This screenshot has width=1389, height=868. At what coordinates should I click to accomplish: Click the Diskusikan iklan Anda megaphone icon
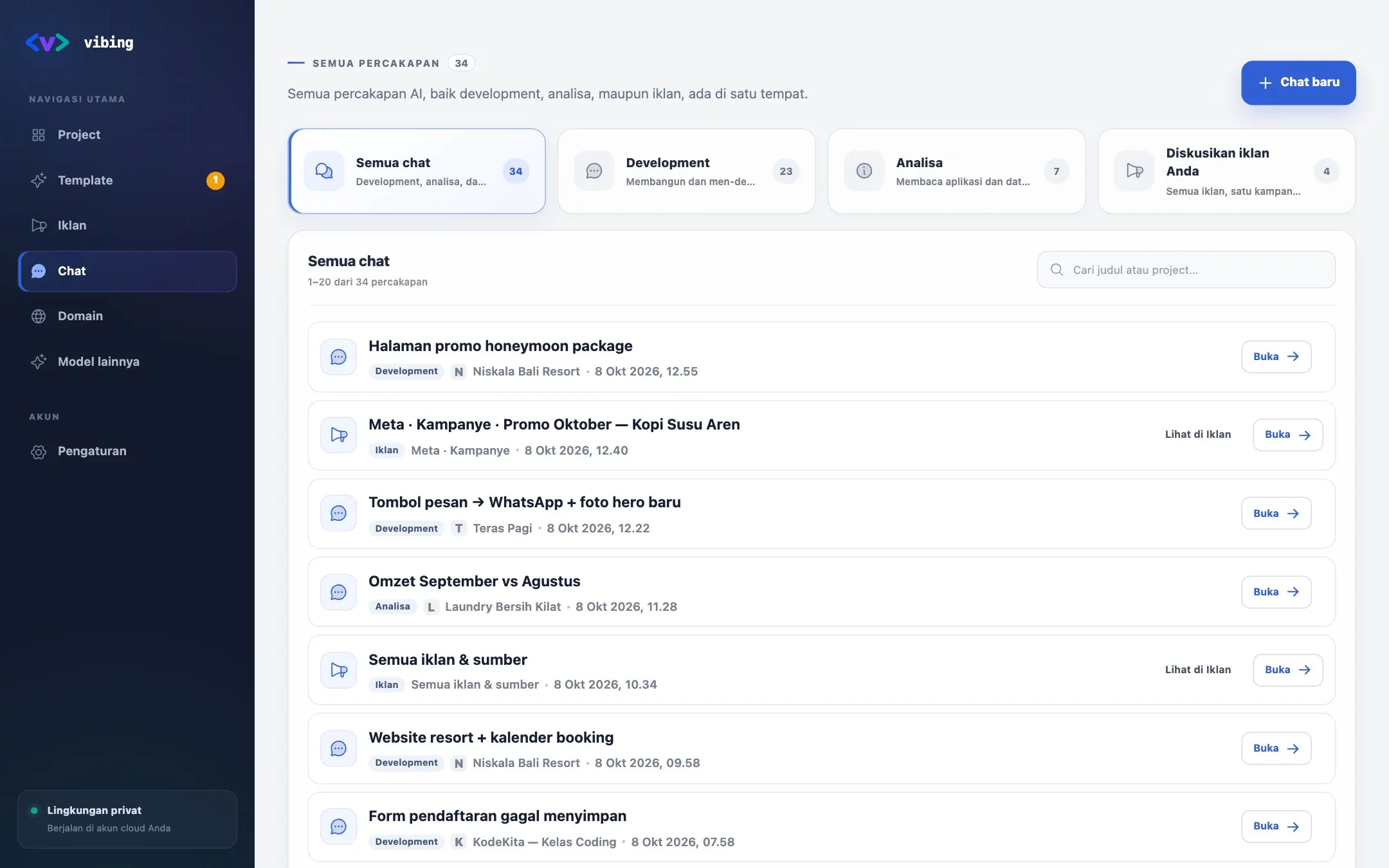click(x=1134, y=171)
